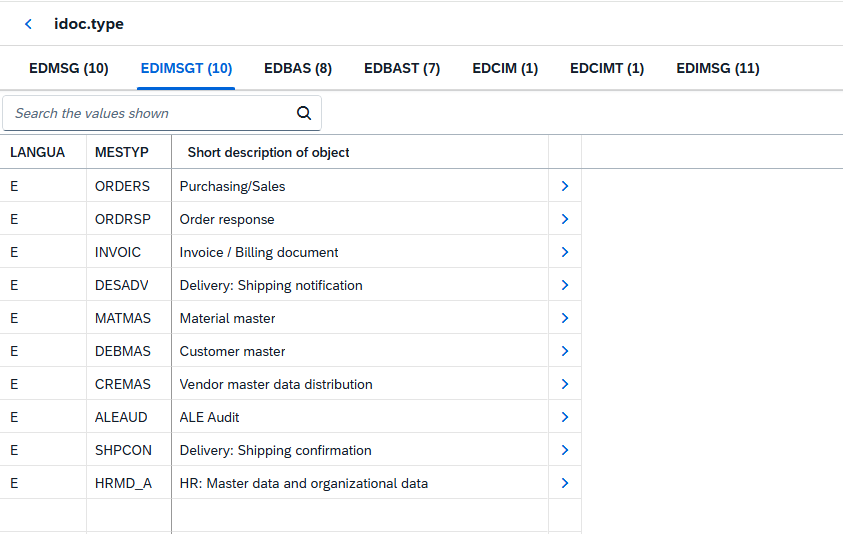Click 'HR: Master data and organizational data'
Viewport: 843px width, 534px height.
(x=304, y=483)
